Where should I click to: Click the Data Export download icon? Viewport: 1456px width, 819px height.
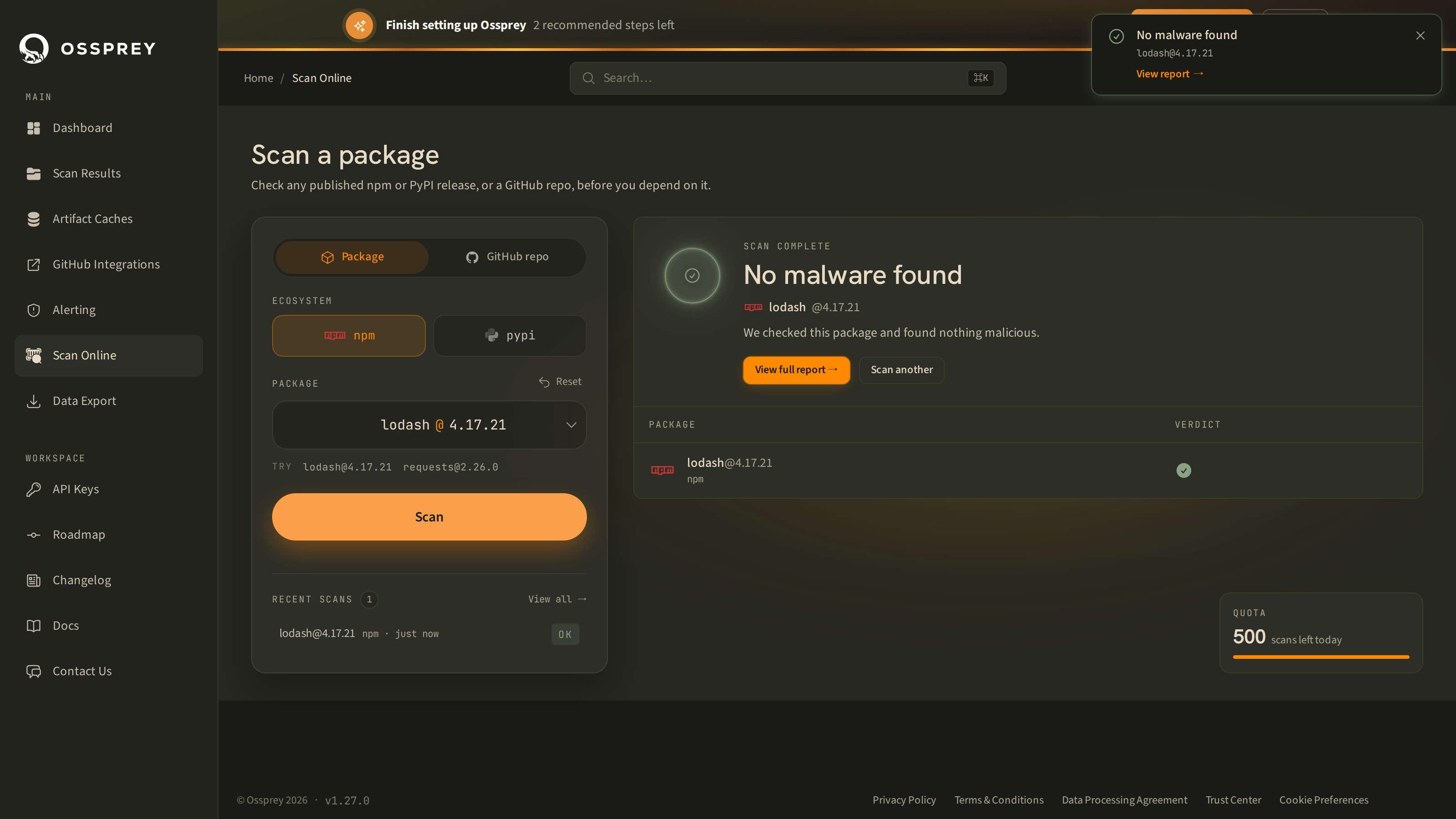(x=33, y=401)
